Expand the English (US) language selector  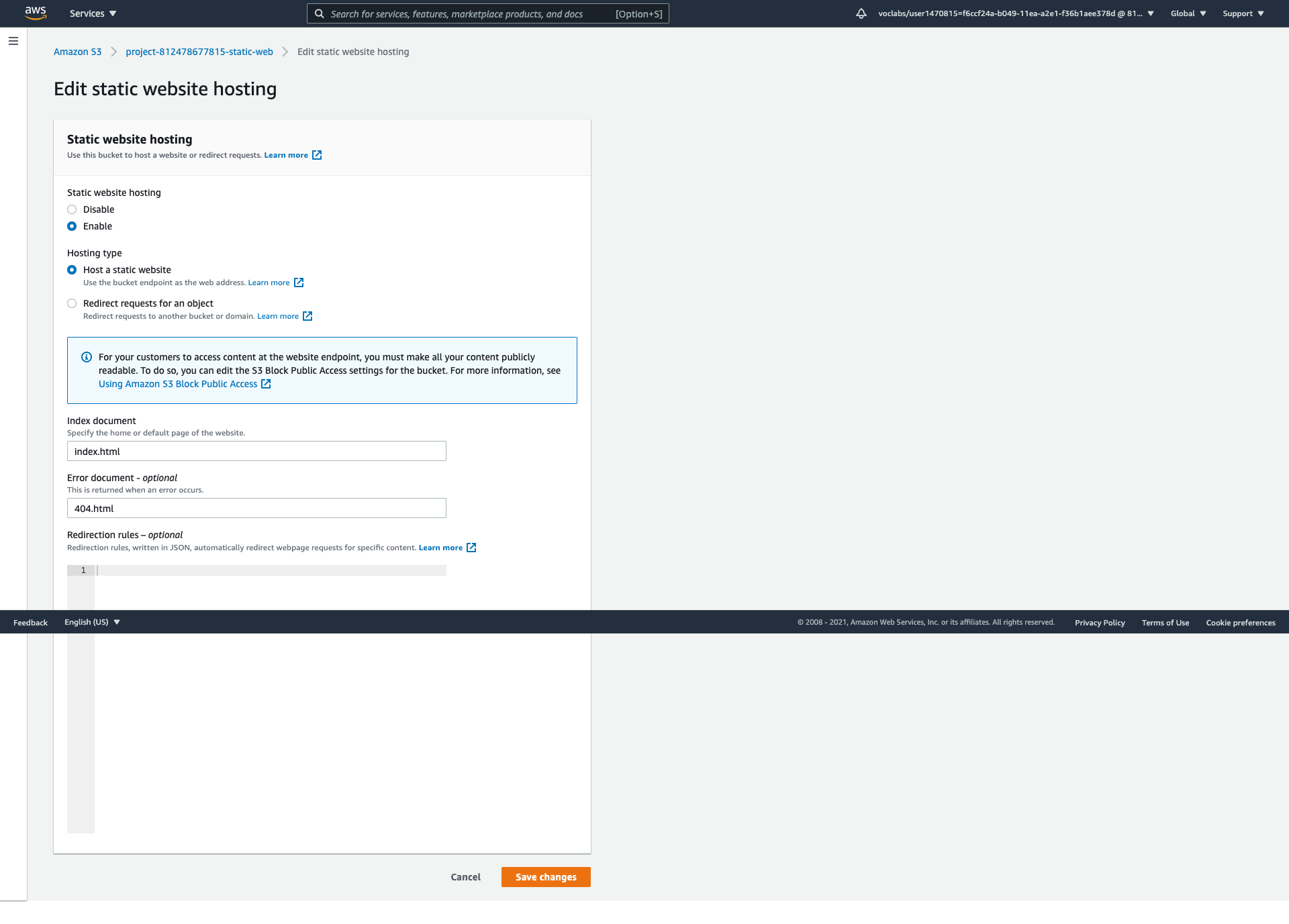92,622
